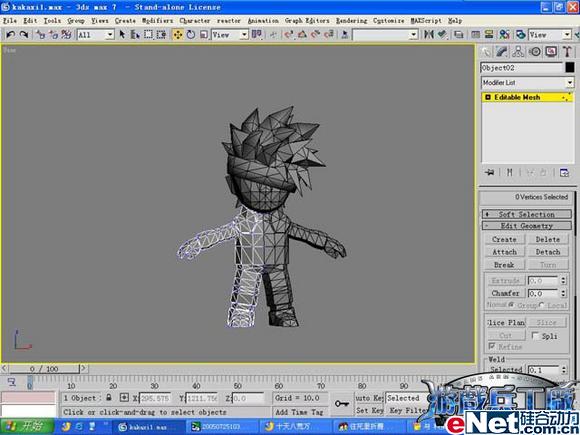Select the Group normal radio option
The image size is (580, 435).
pyautogui.click(x=511, y=305)
